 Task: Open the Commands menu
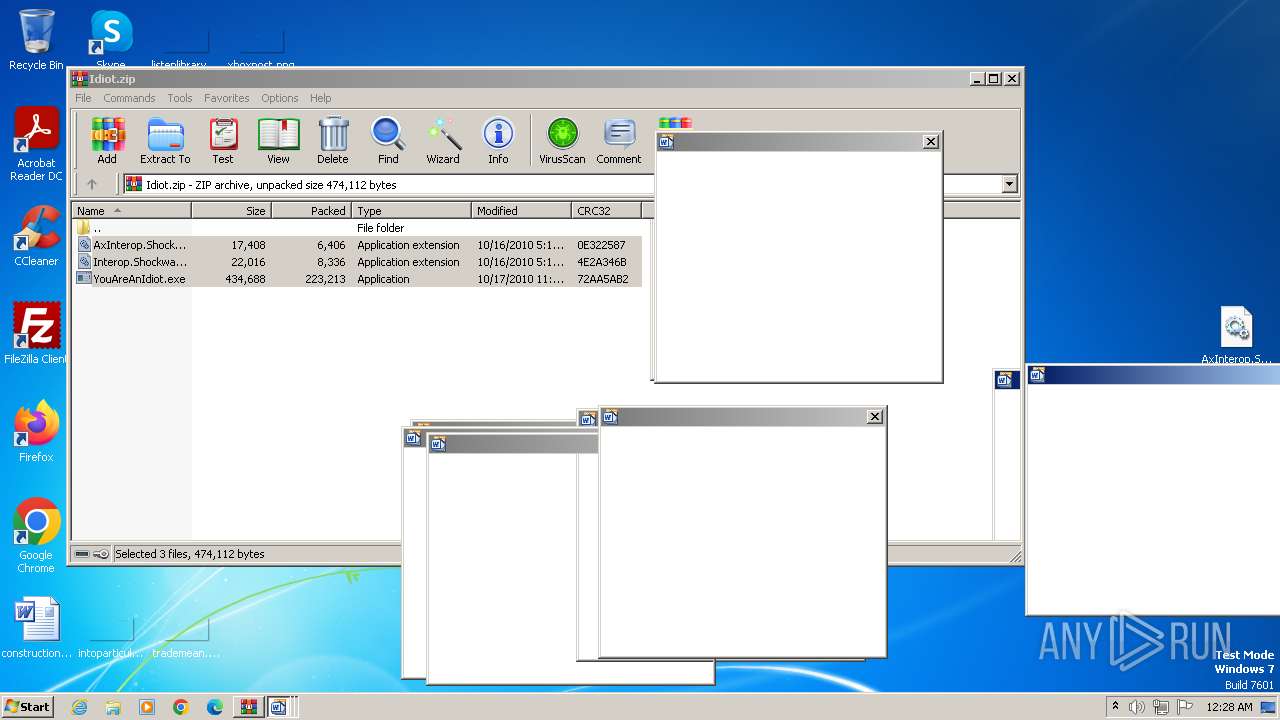coord(129,98)
